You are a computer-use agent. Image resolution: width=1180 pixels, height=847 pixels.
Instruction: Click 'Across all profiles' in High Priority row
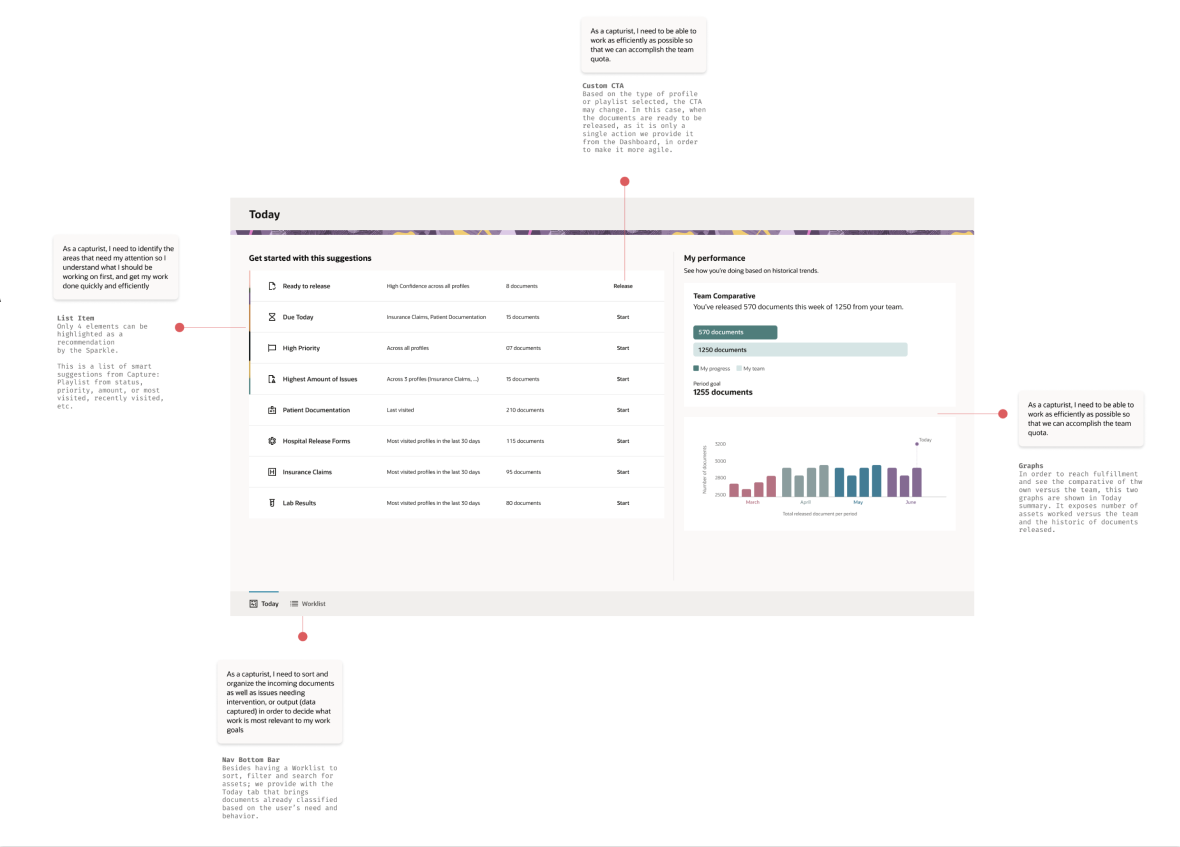tap(407, 348)
